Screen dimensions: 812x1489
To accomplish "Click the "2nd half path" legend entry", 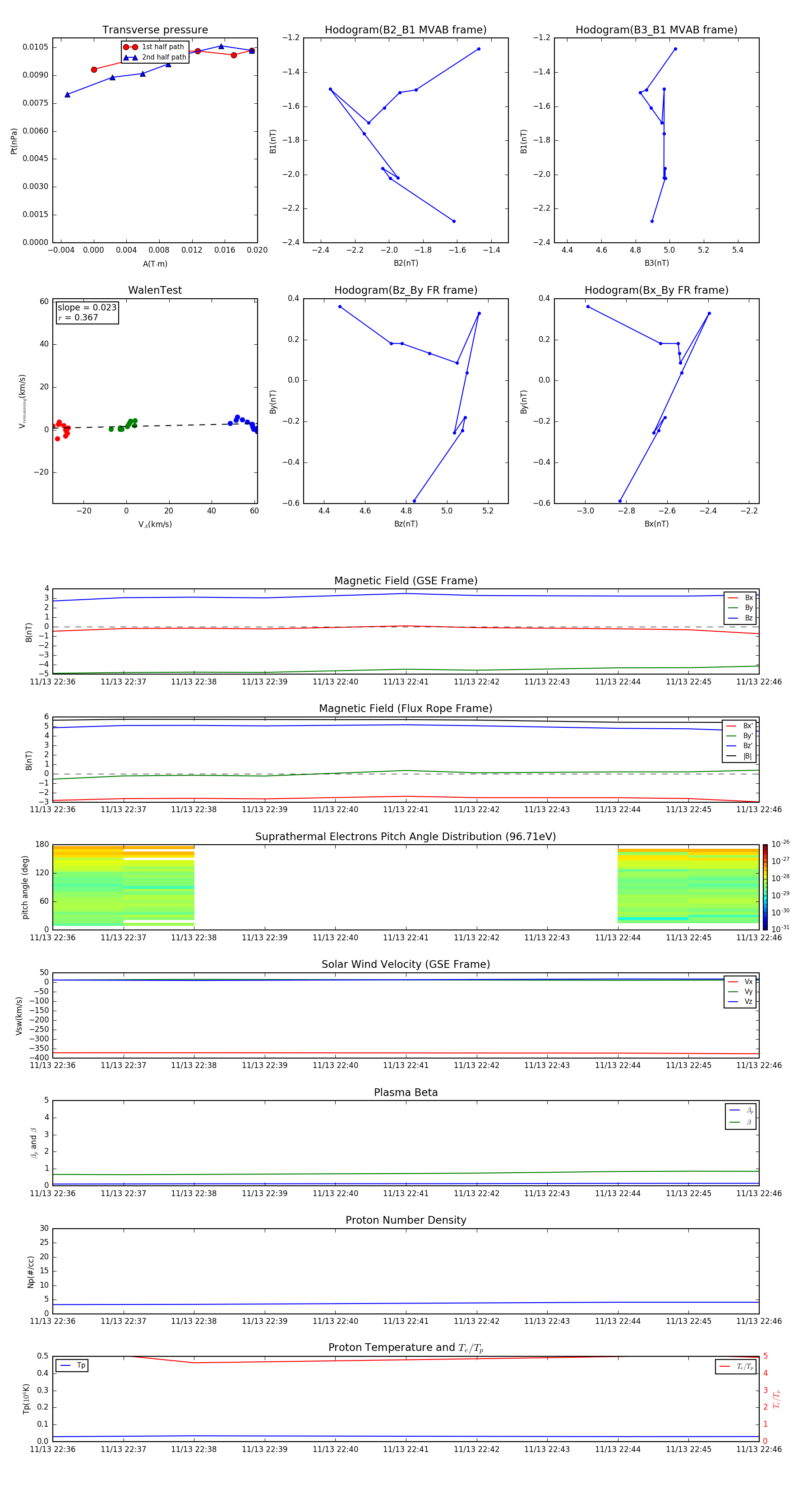I will click(155, 57).
